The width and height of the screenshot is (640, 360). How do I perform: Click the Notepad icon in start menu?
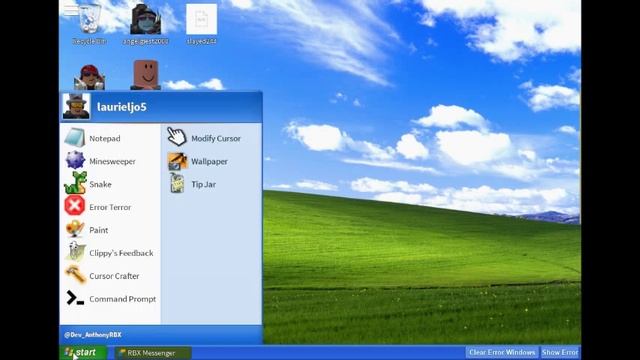click(x=75, y=138)
